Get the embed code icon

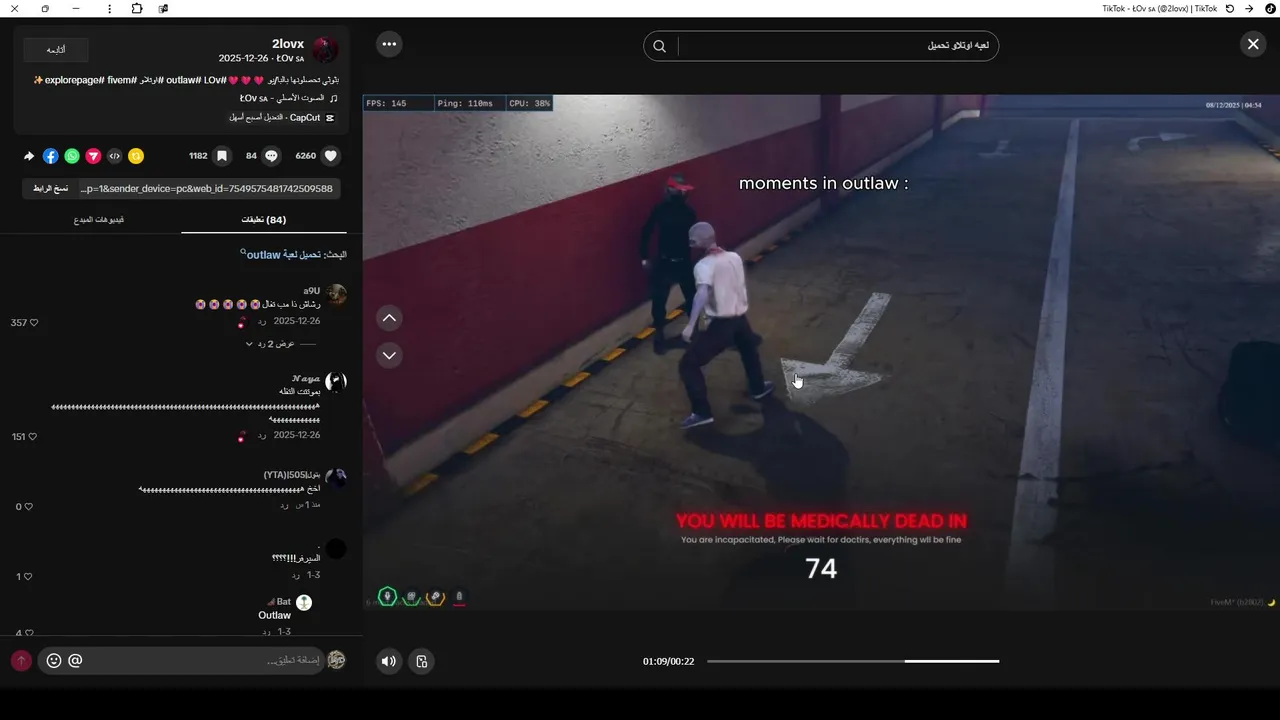[115, 156]
